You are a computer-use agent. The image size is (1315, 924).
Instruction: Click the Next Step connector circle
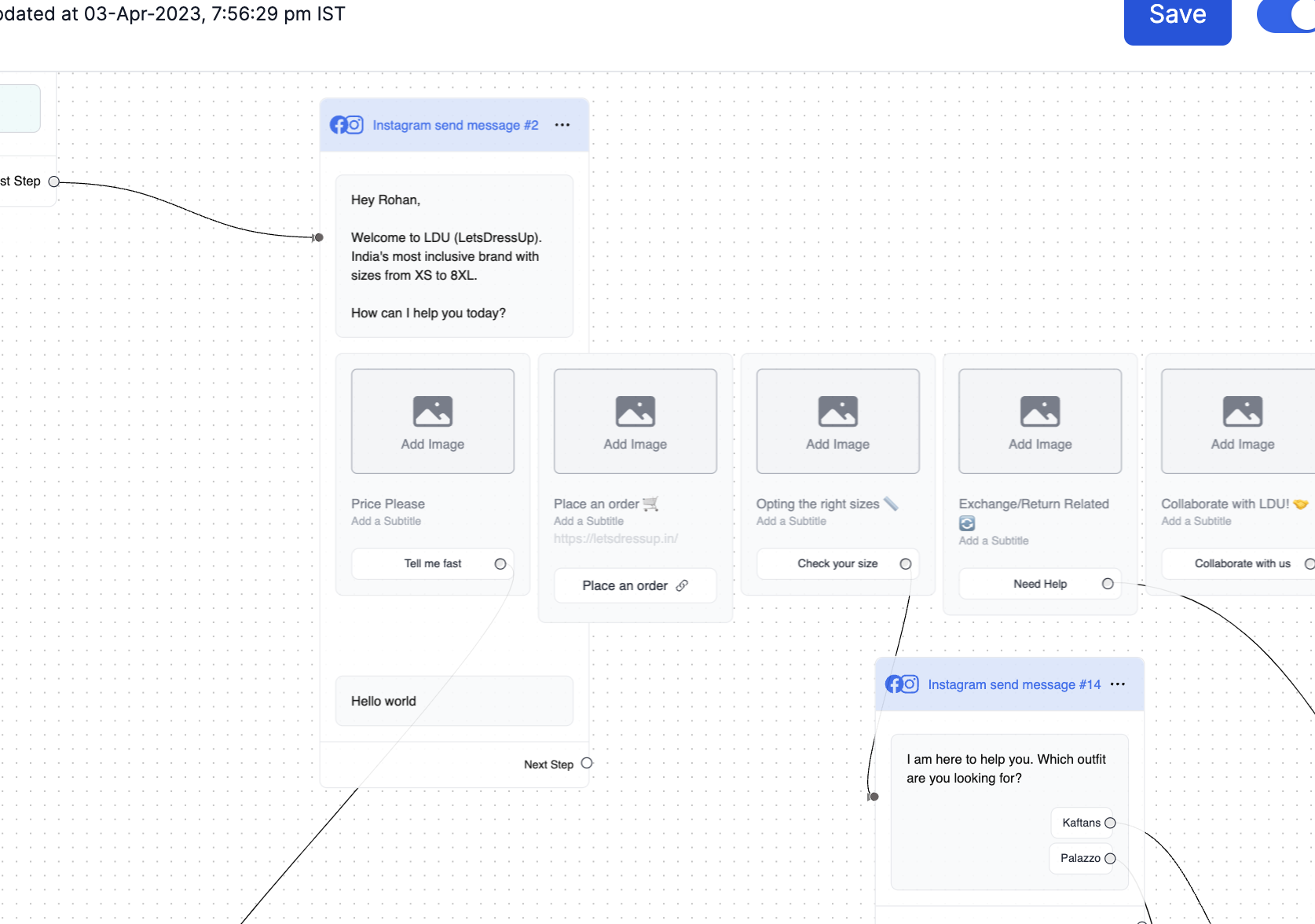pyautogui.click(x=586, y=763)
